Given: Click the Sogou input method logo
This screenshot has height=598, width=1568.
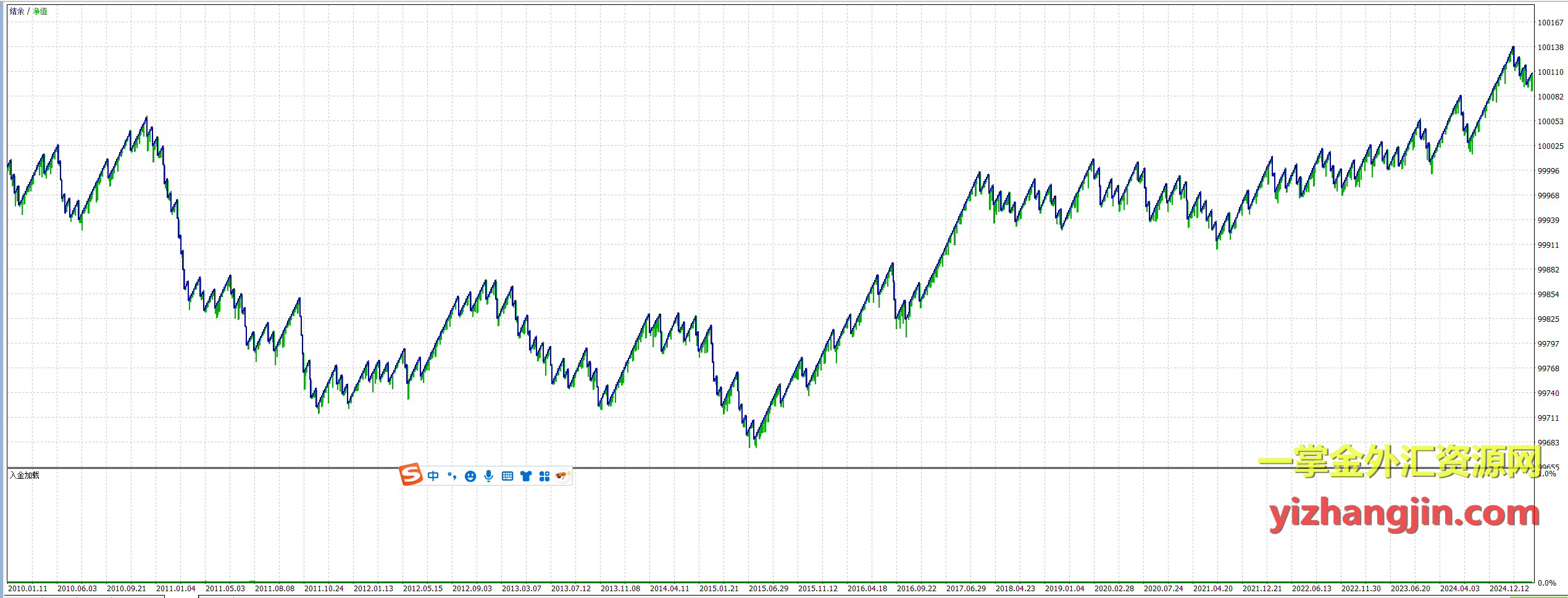Looking at the screenshot, I should click(x=411, y=474).
